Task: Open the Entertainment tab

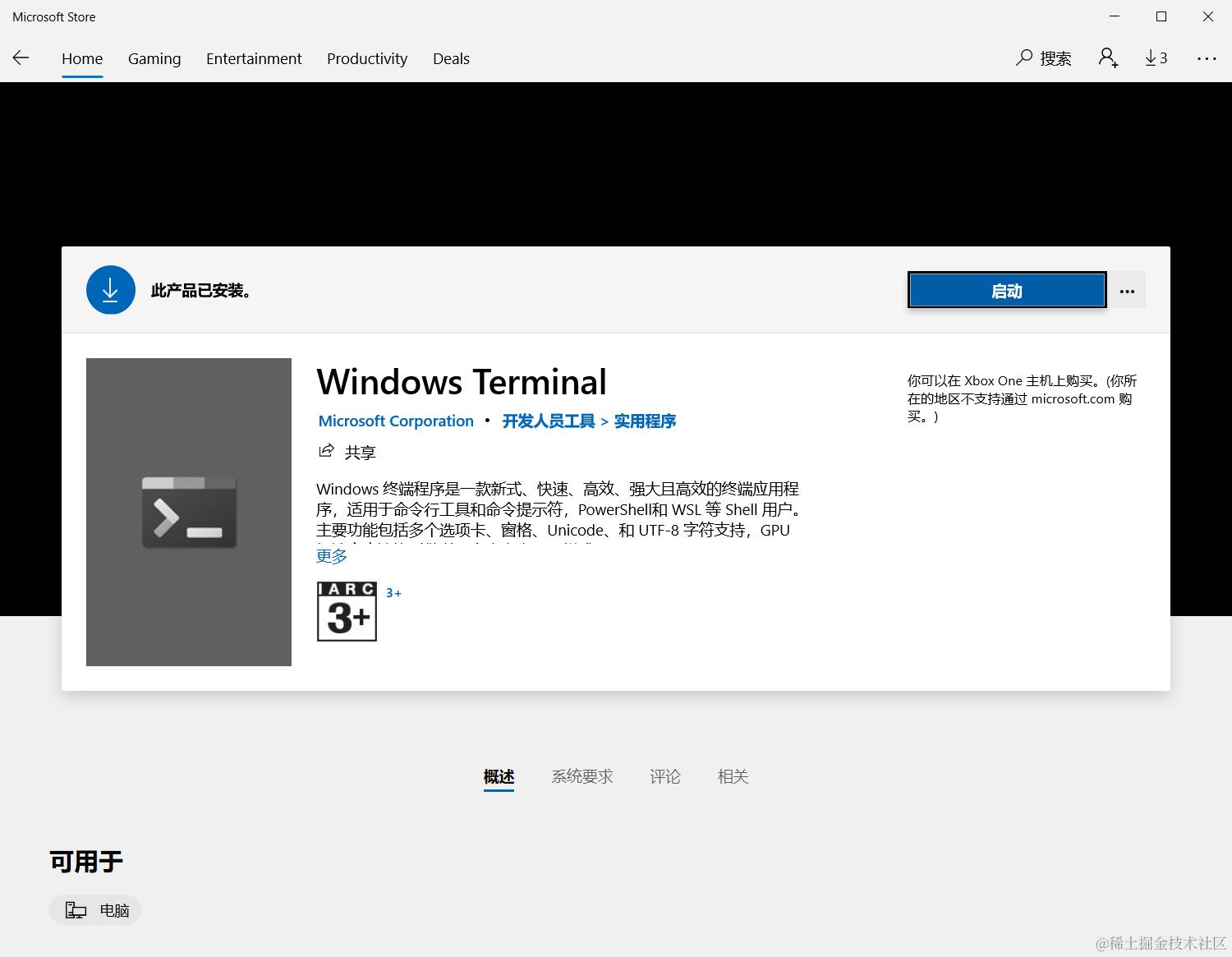Action: [x=254, y=58]
